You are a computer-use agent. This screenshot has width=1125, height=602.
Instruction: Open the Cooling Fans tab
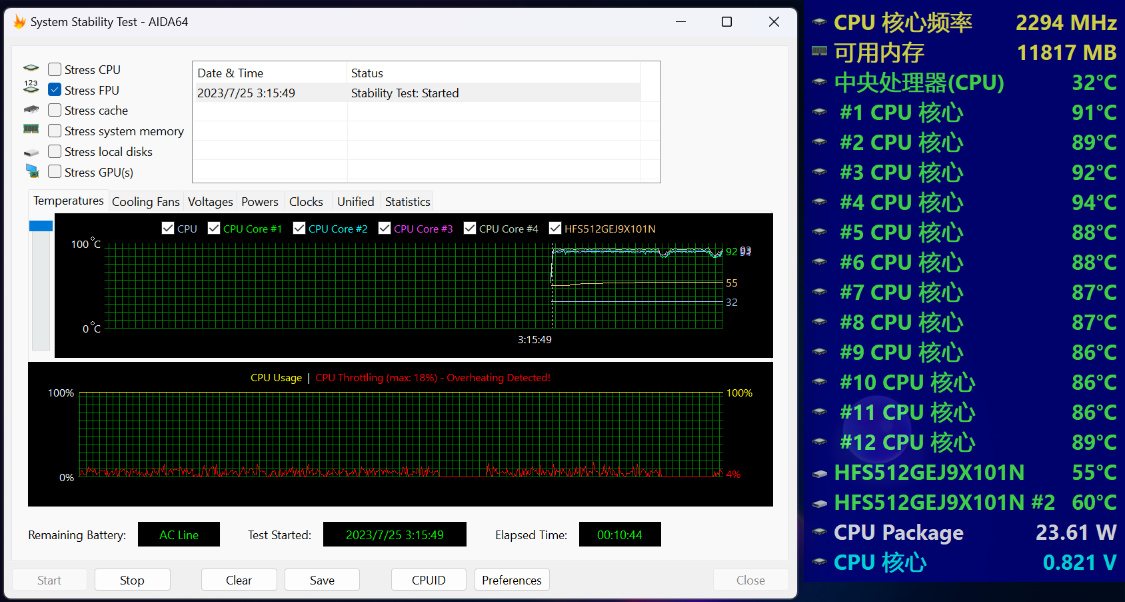click(x=146, y=202)
